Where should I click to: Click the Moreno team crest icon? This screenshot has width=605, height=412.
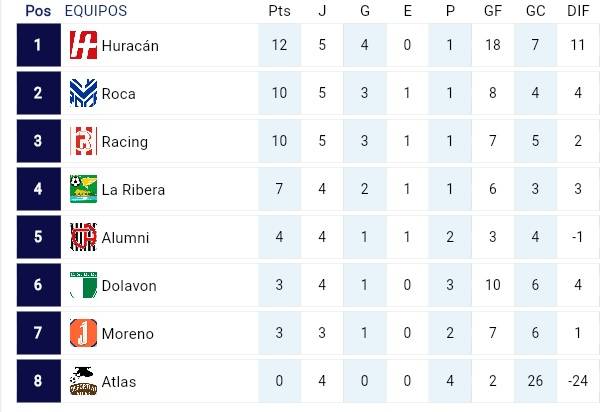(x=83, y=333)
